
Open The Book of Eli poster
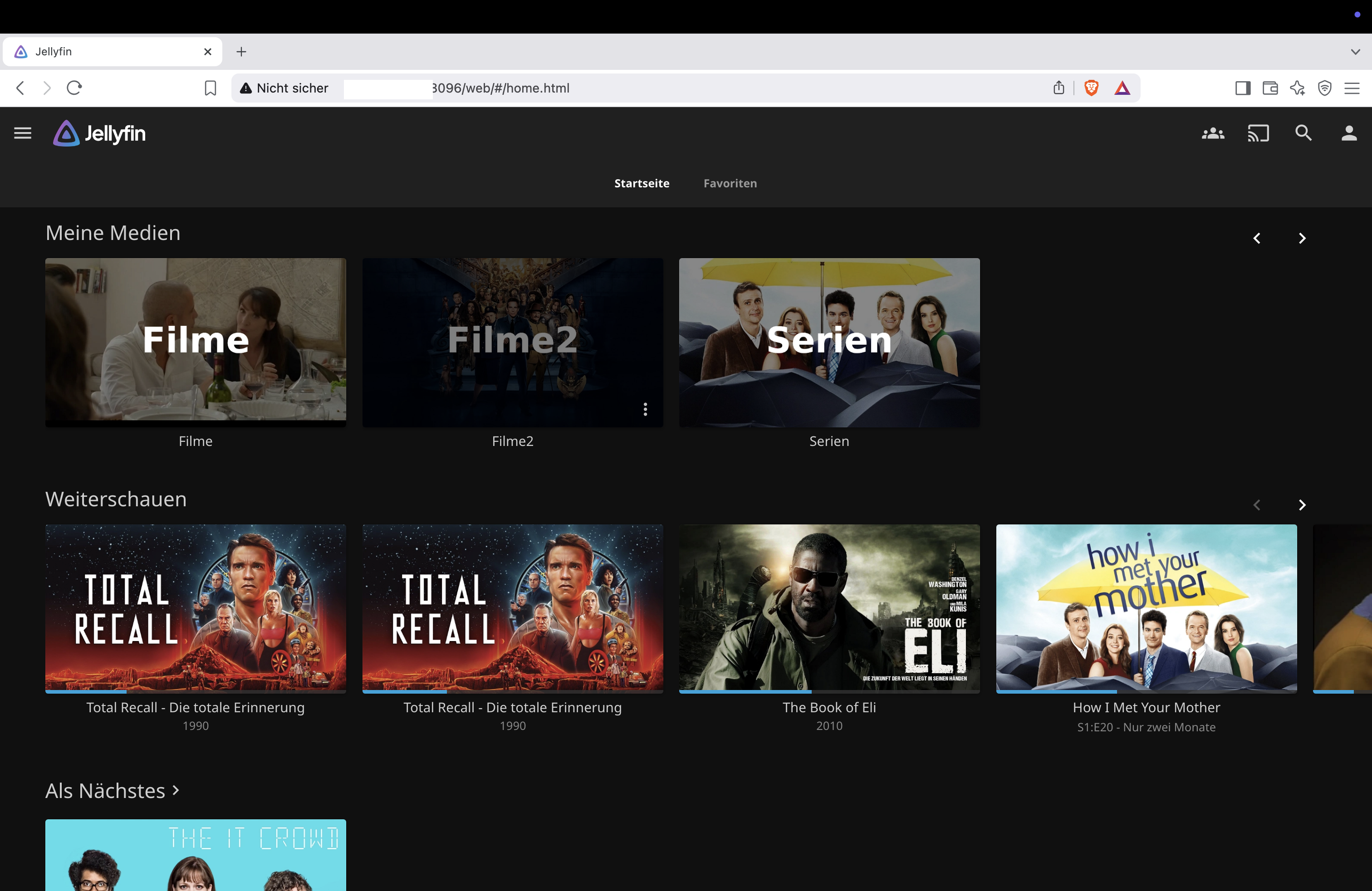click(x=829, y=608)
